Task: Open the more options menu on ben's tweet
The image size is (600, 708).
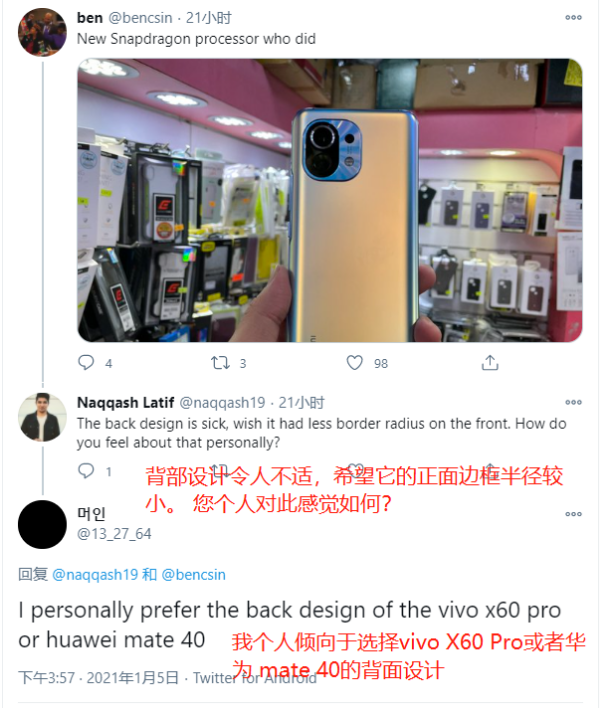Action: 573,18
